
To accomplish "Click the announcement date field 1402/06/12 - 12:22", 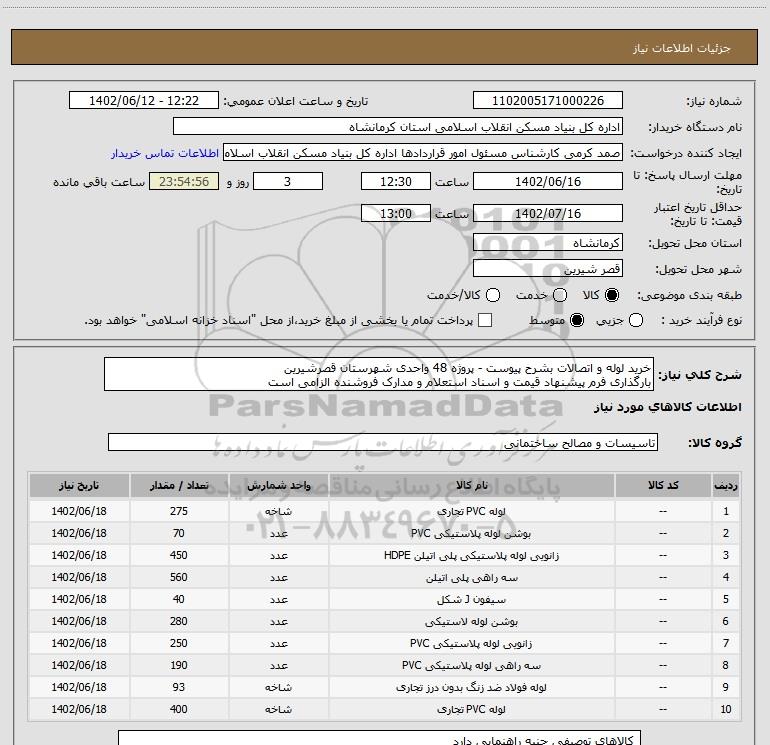I will 144,101.
